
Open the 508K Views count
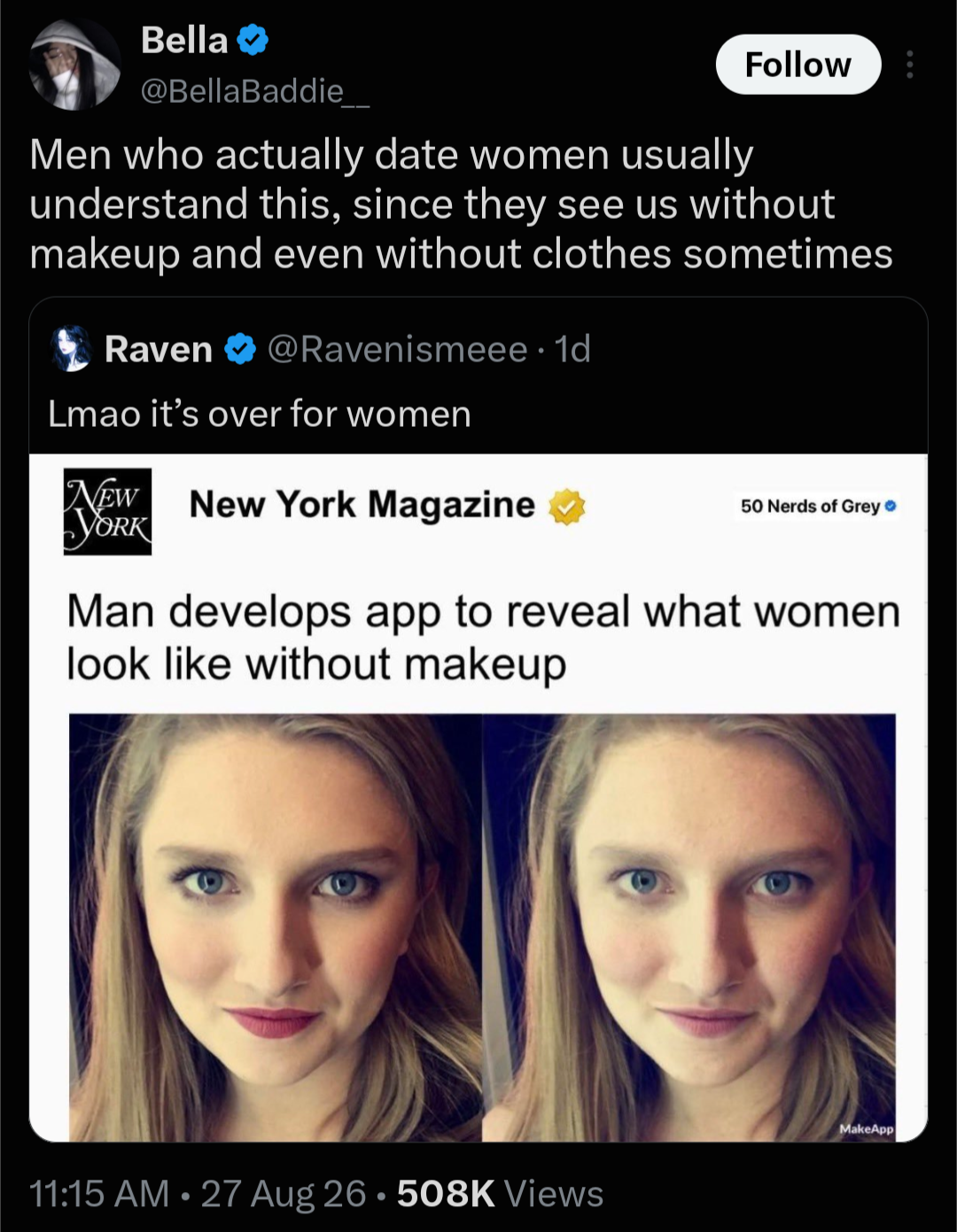pos(500,1194)
